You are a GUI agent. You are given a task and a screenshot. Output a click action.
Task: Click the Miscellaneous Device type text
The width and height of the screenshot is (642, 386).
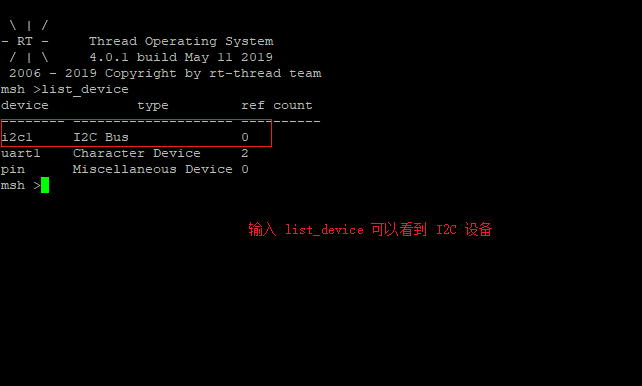click(x=153, y=169)
